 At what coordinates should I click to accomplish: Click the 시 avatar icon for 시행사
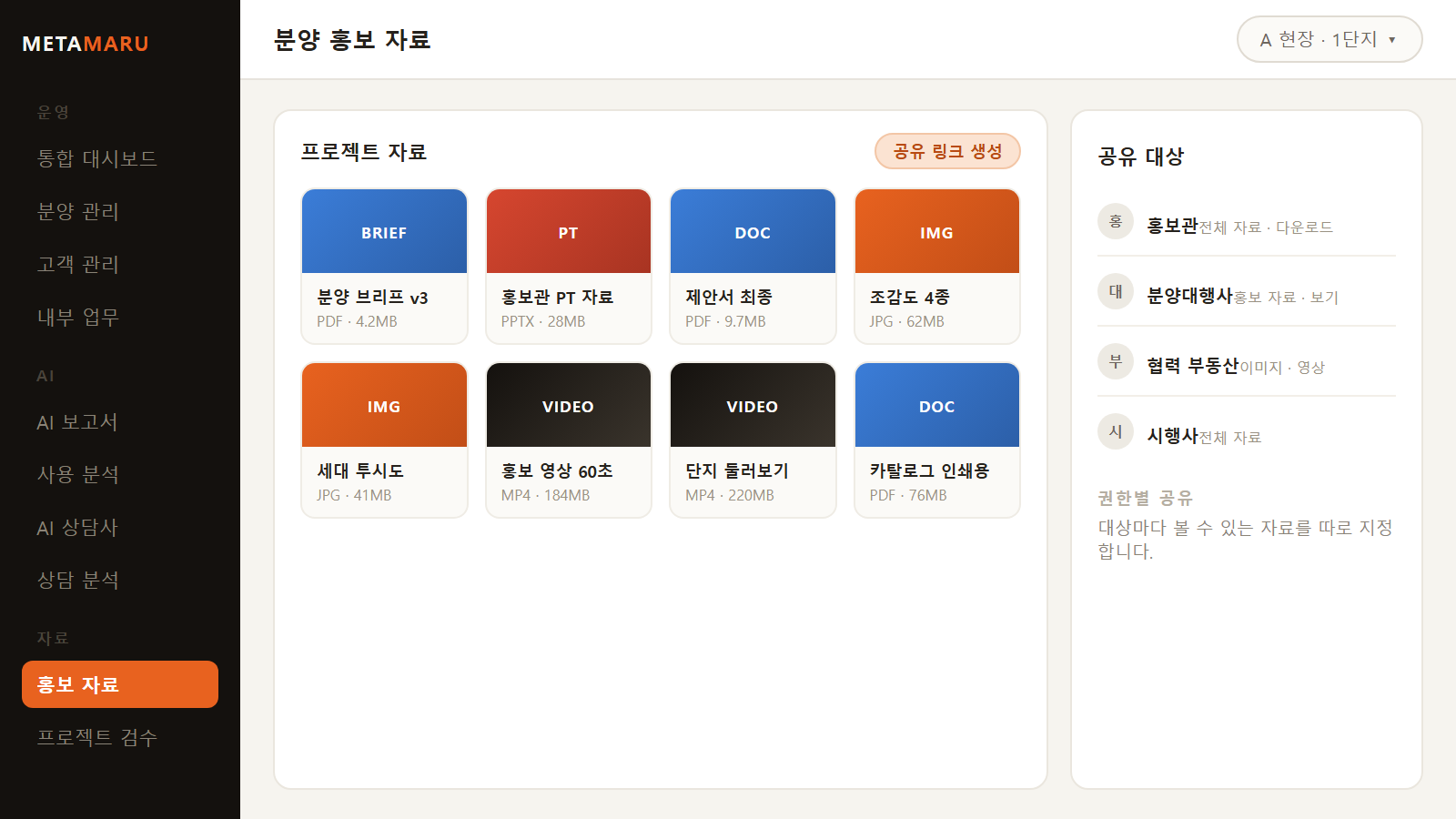click(x=1116, y=431)
